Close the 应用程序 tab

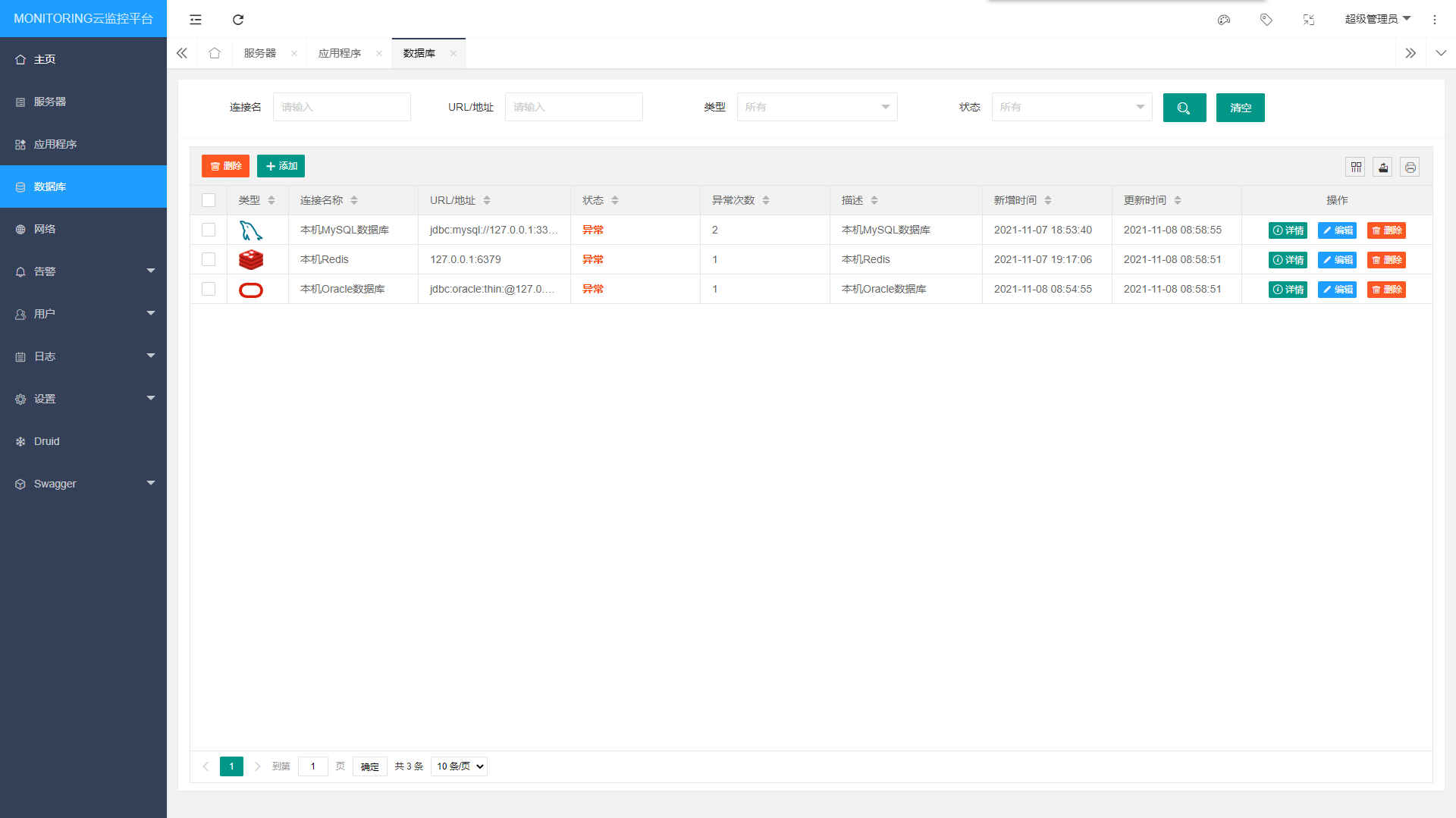click(379, 53)
